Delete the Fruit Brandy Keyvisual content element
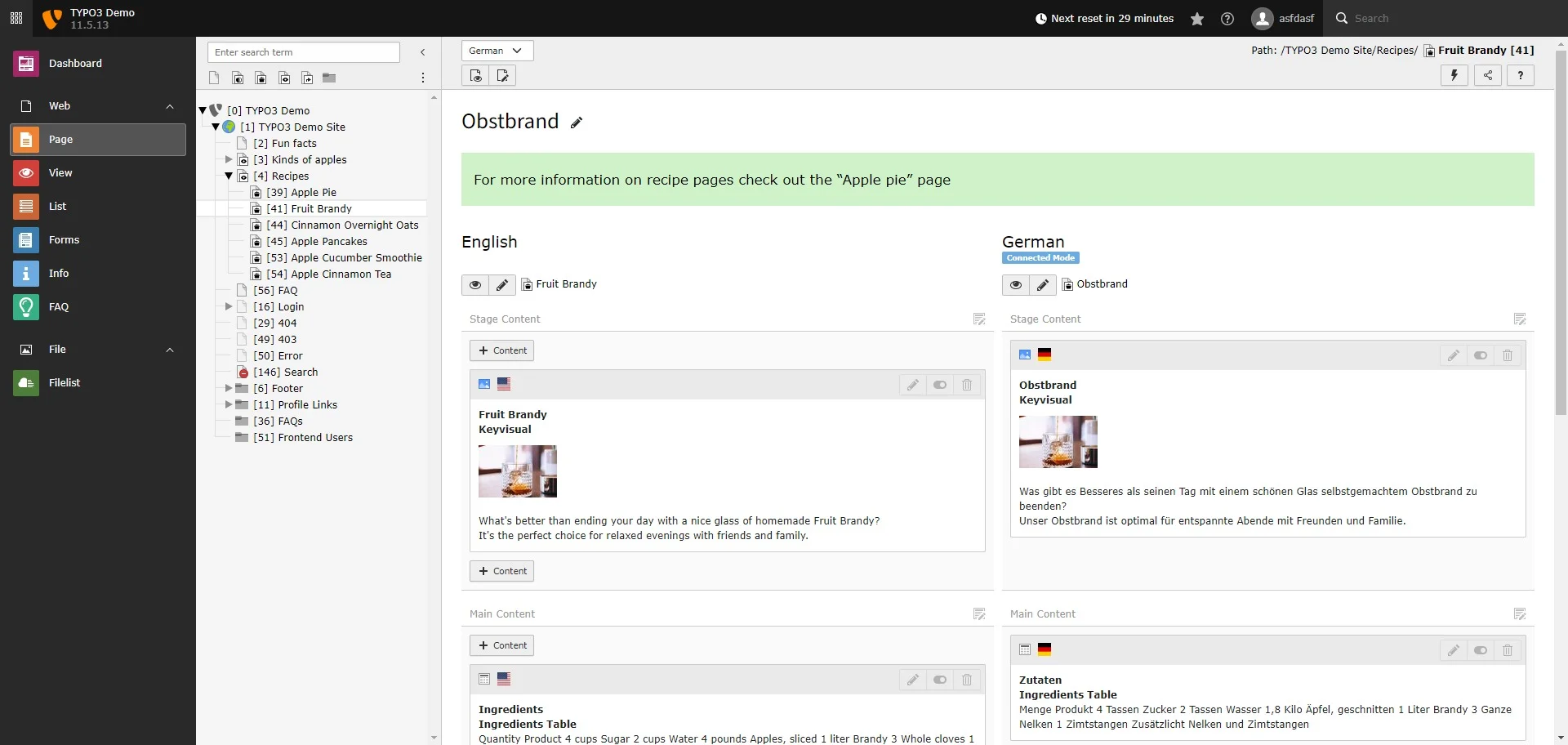 point(967,385)
